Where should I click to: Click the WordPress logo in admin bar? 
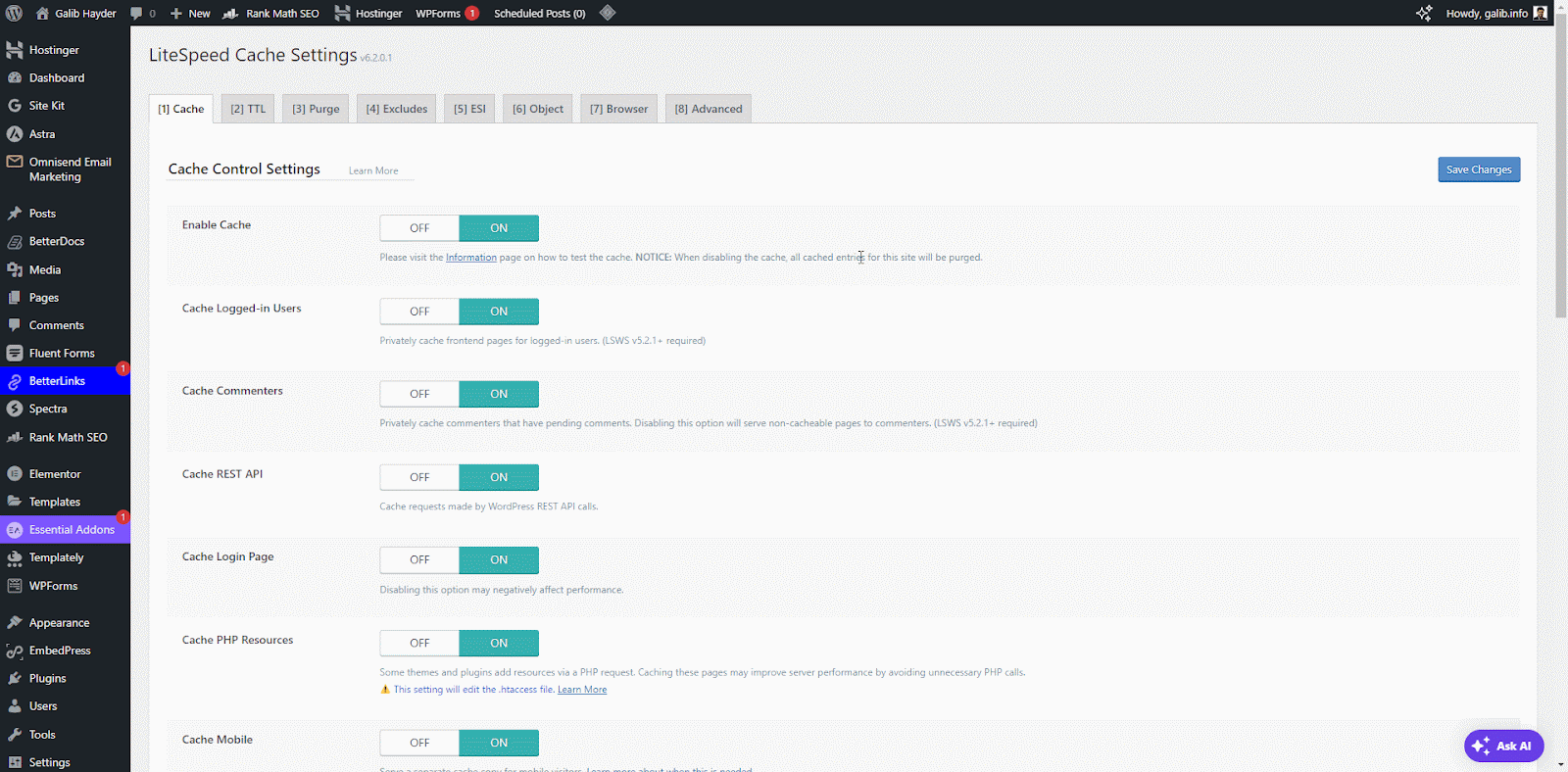pos(14,13)
